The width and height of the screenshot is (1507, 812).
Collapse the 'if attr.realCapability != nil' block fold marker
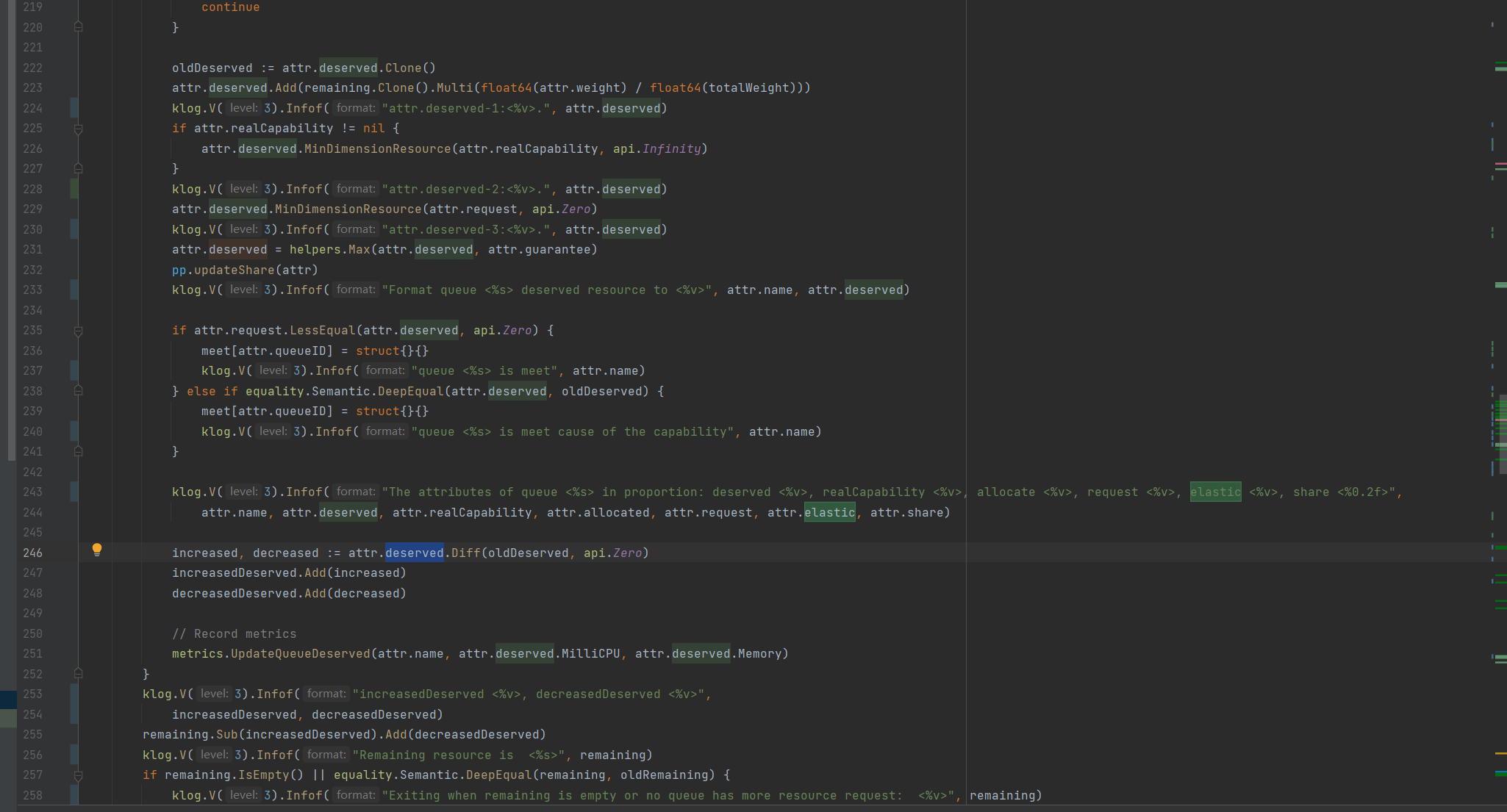click(78, 129)
